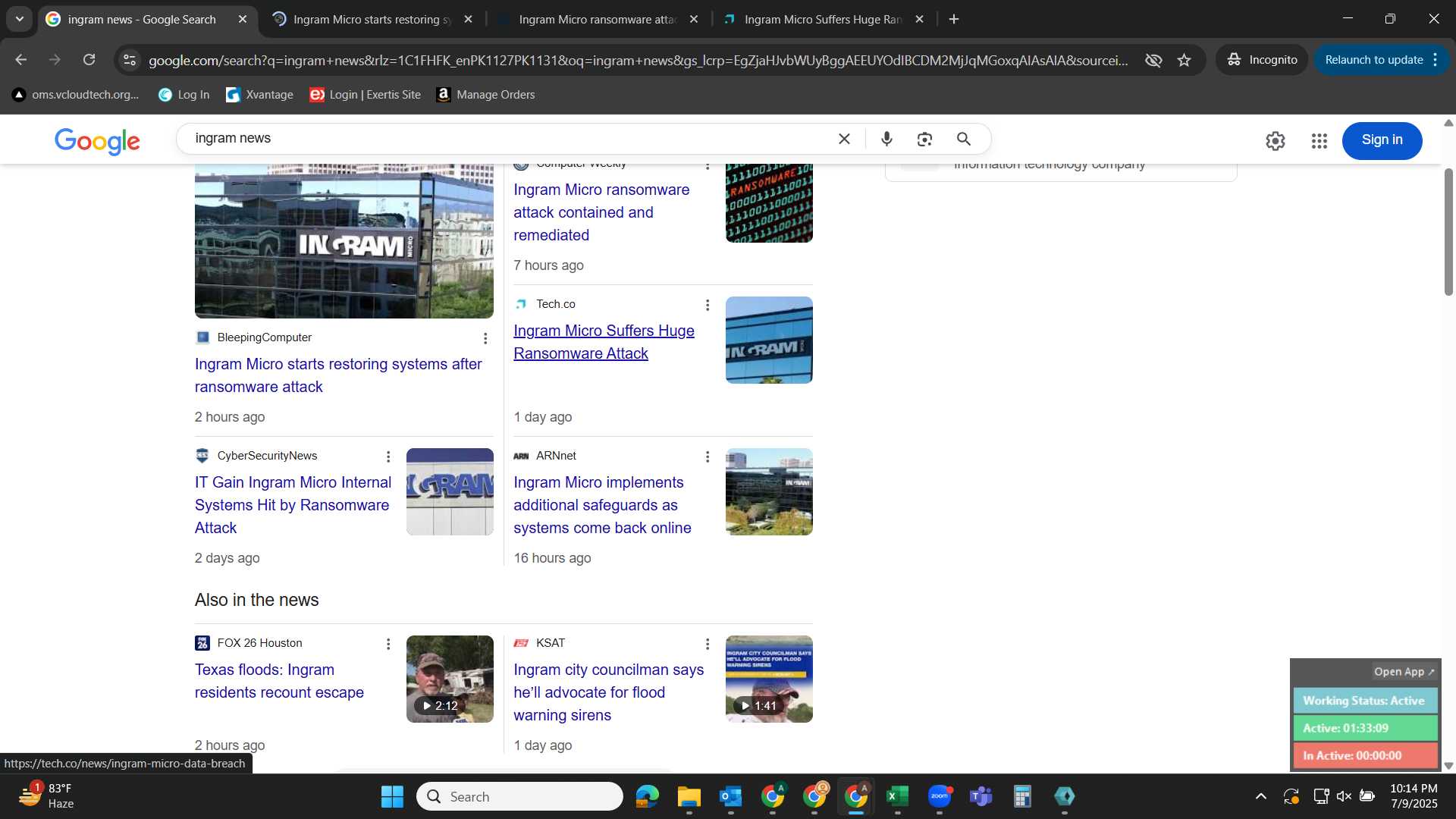
Task: Reload the current page
Action: click(89, 59)
